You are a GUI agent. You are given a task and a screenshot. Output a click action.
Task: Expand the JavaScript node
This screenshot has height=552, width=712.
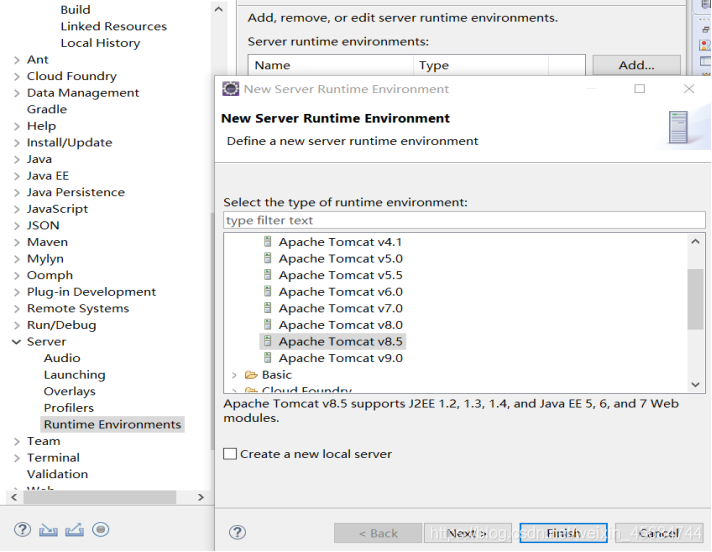tap(17, 209)
